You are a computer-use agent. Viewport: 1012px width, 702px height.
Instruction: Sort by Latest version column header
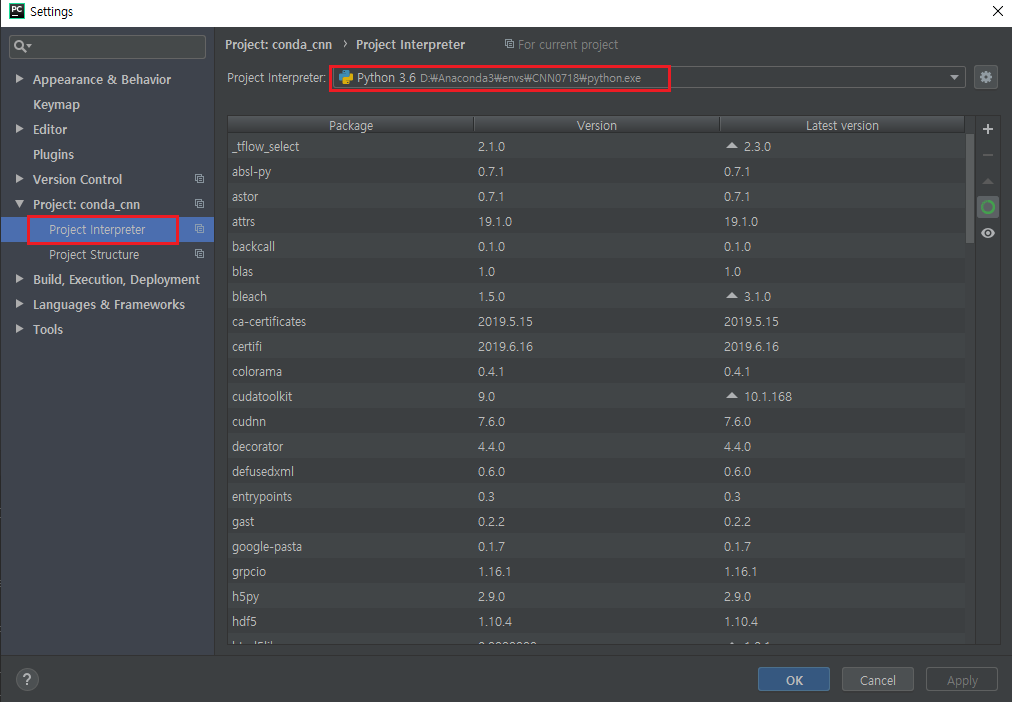(842, 125)
